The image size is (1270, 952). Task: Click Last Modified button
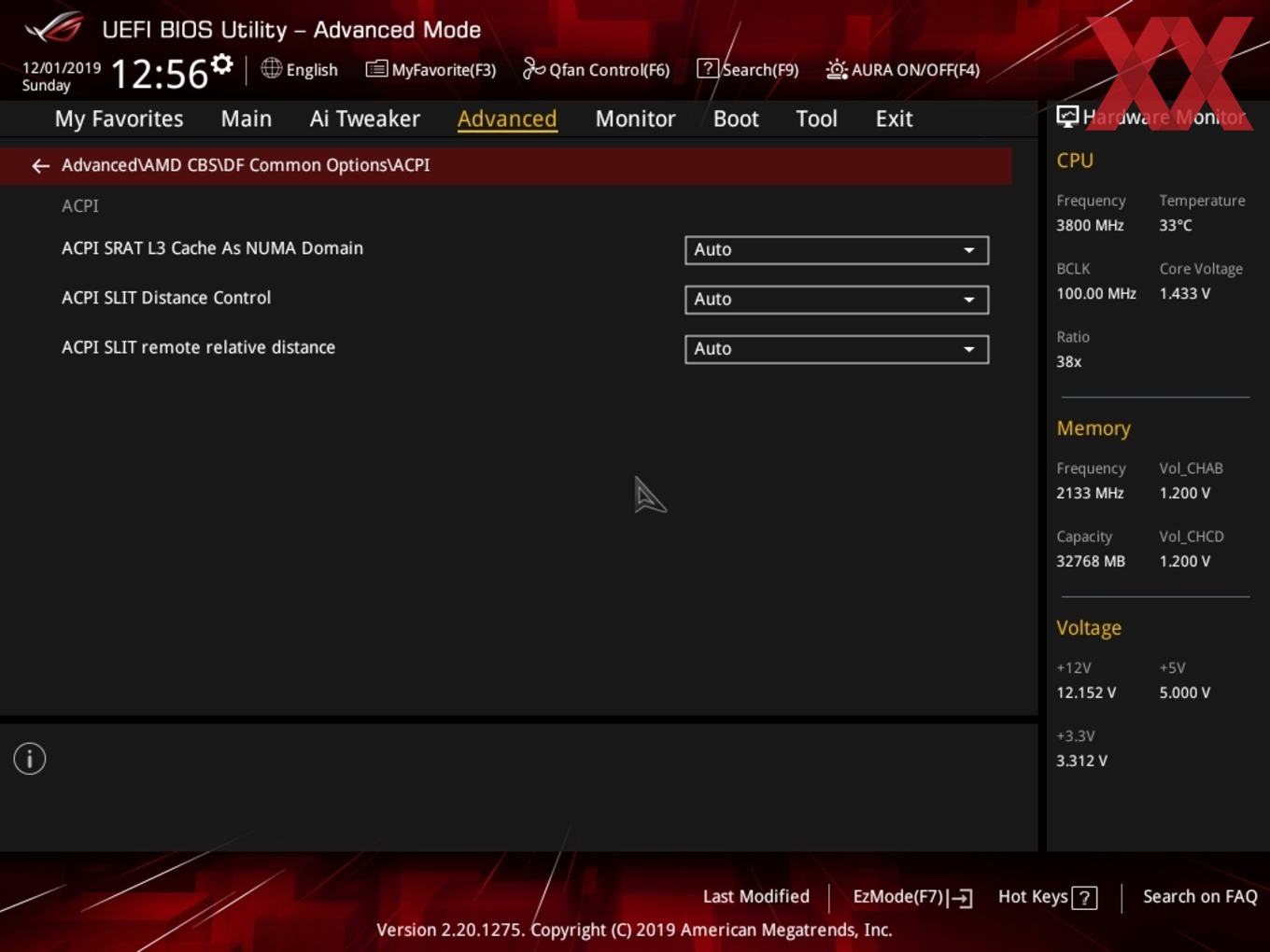click(x=755, y=896)
